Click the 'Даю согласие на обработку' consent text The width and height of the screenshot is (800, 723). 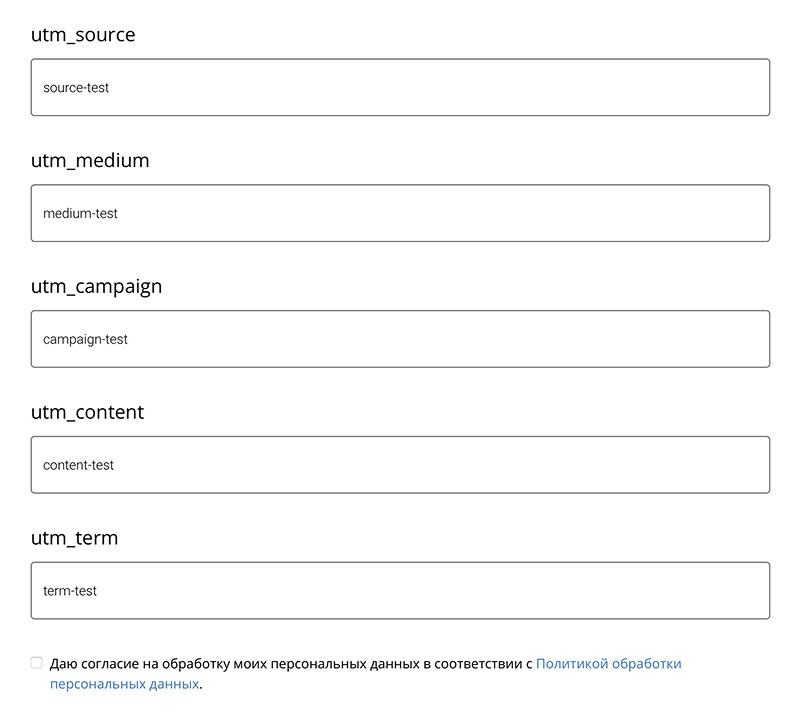139,664
